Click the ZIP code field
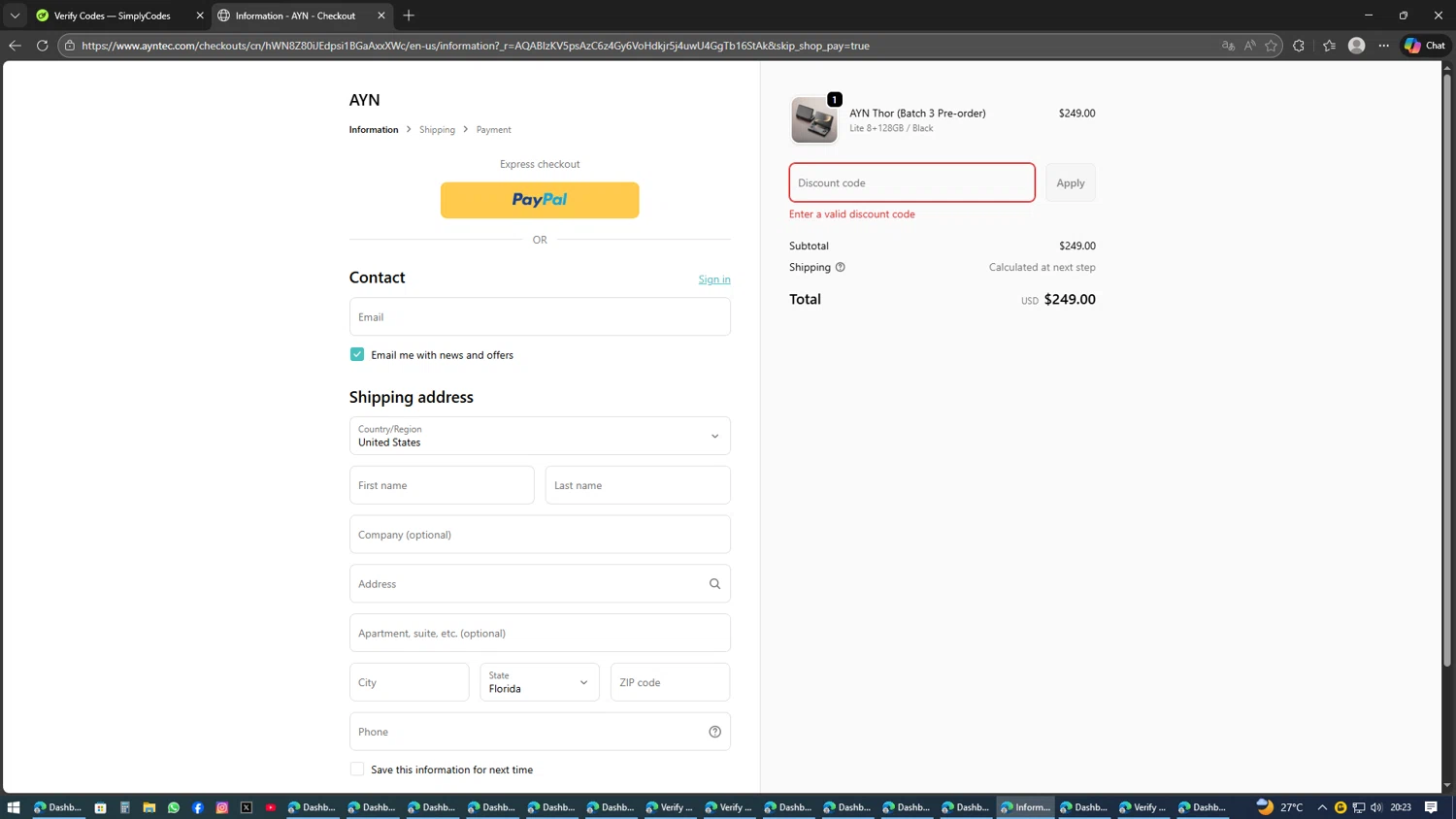Screen dimensions: 1456x819 pos(670,682)
